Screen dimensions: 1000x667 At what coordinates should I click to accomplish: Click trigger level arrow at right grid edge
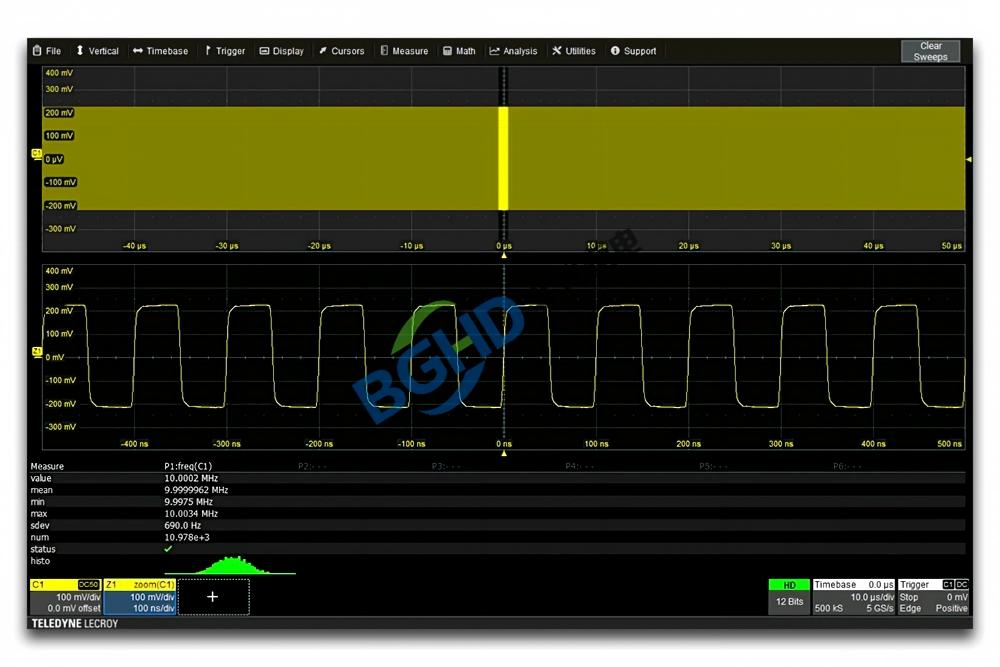coord(969,159)
